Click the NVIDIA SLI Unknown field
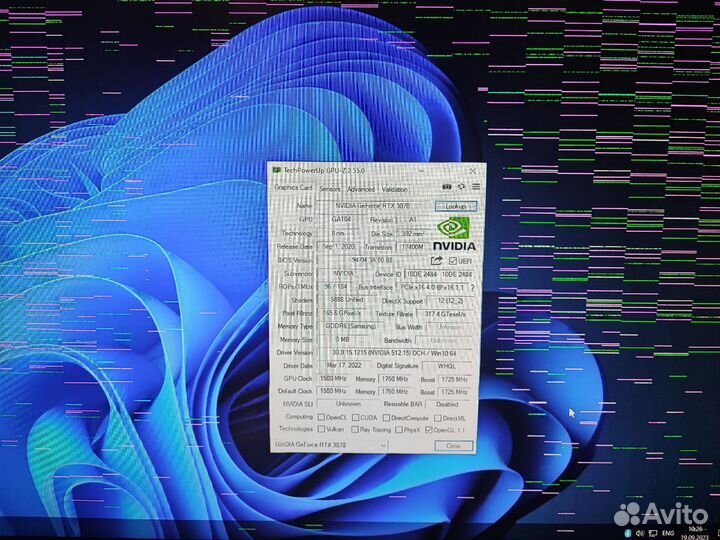The width and height of the screenshot is (720, 540). coord(348,404)
